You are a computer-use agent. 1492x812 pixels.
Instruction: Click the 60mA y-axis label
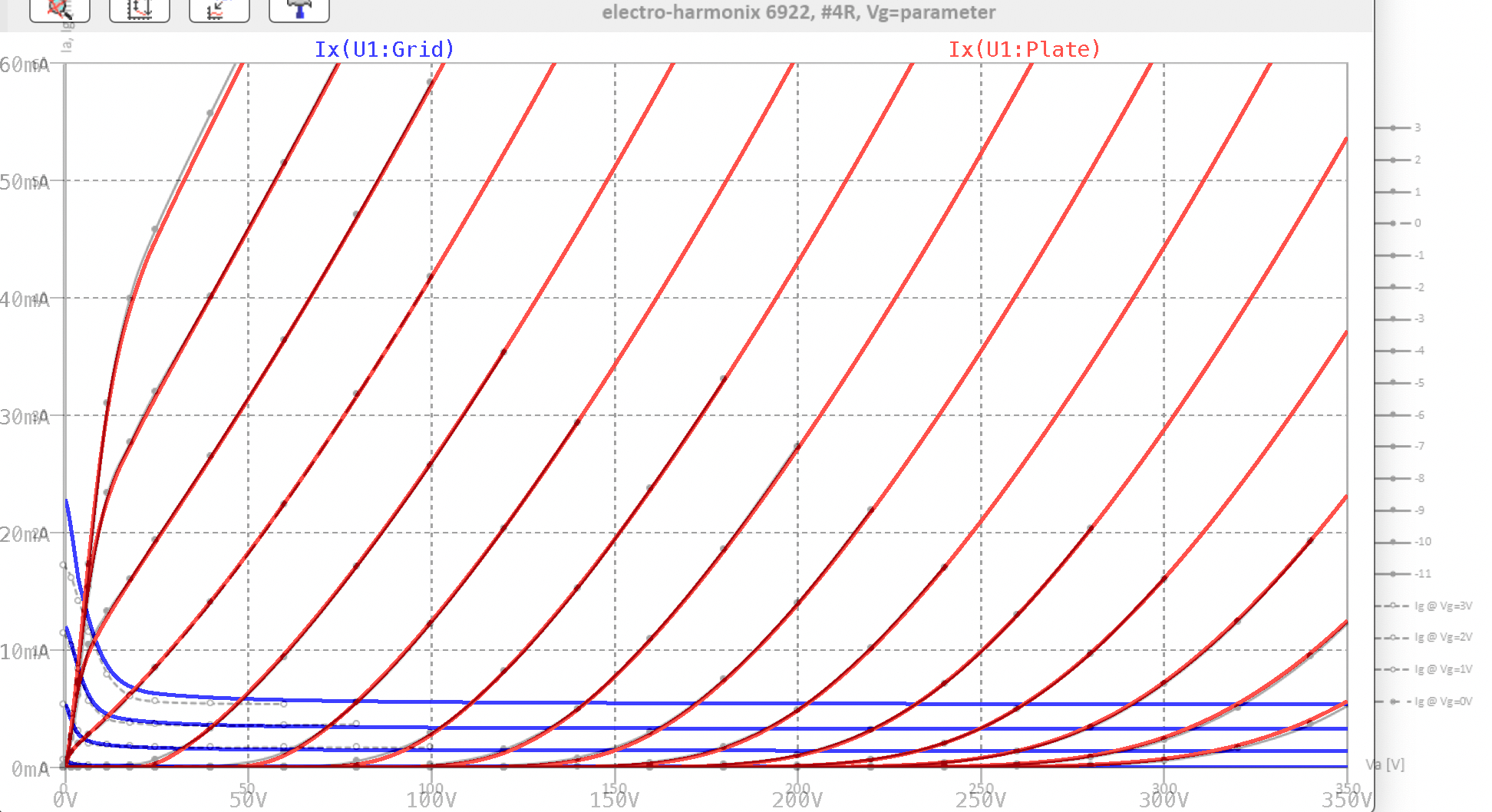tap(25, 64)
